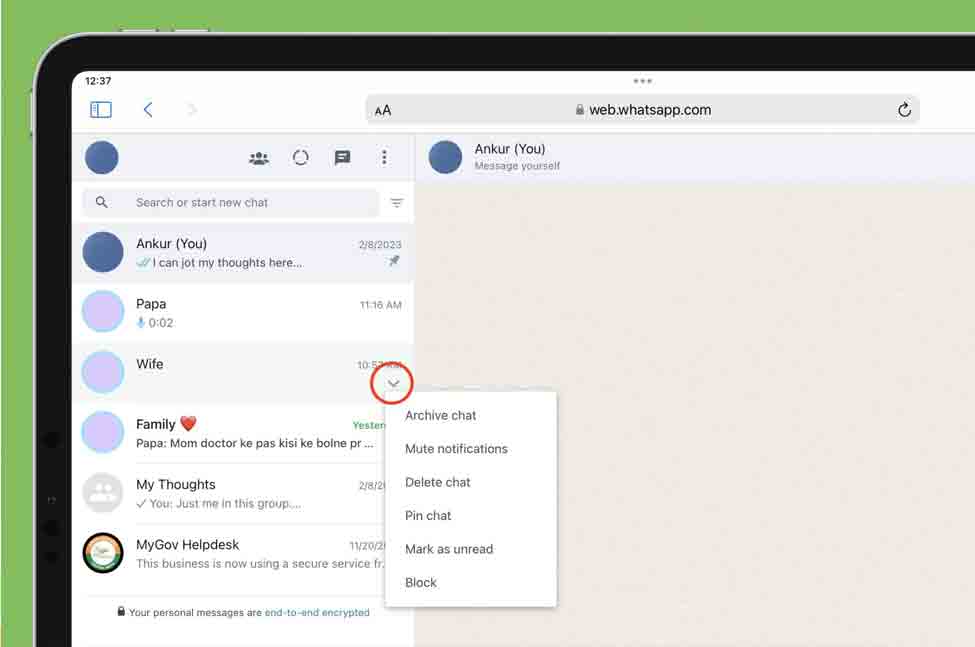Image resolution: width=975 pixels, height=647 pixels.
Task: Toggle the unread chats filter icon
Action: pos(397,203)
